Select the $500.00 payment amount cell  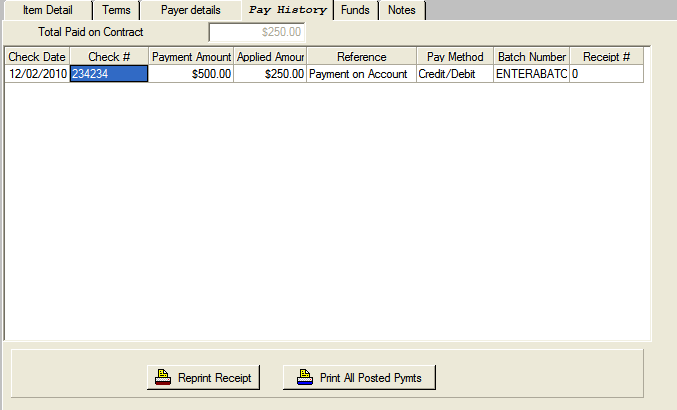click(x=191, y=74)
